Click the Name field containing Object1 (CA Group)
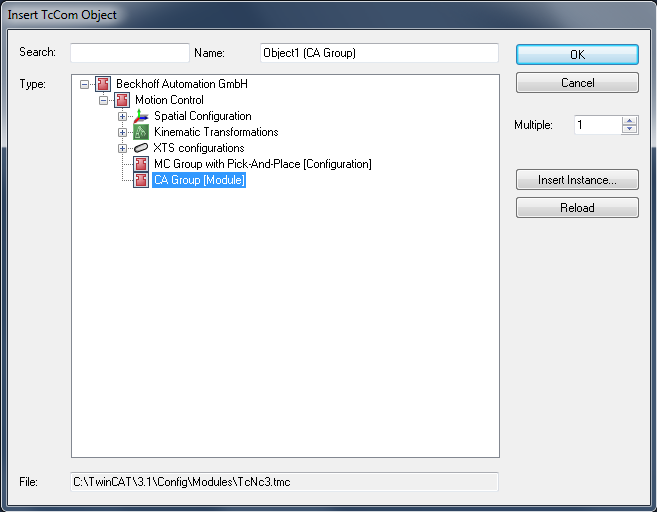The width and height of the screenshot is (657, 512). [x=379, y=53]
